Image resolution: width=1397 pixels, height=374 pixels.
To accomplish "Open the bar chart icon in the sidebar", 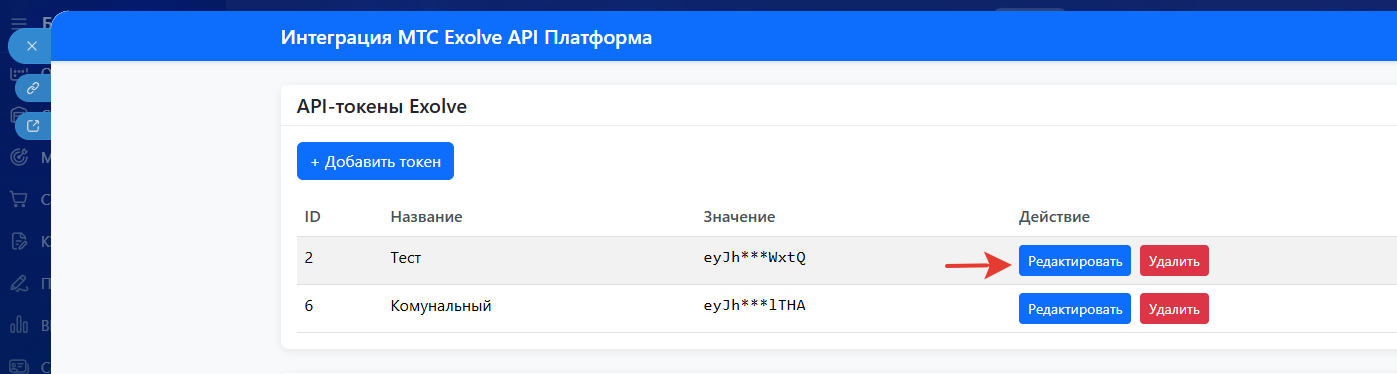I will (19, 325).
